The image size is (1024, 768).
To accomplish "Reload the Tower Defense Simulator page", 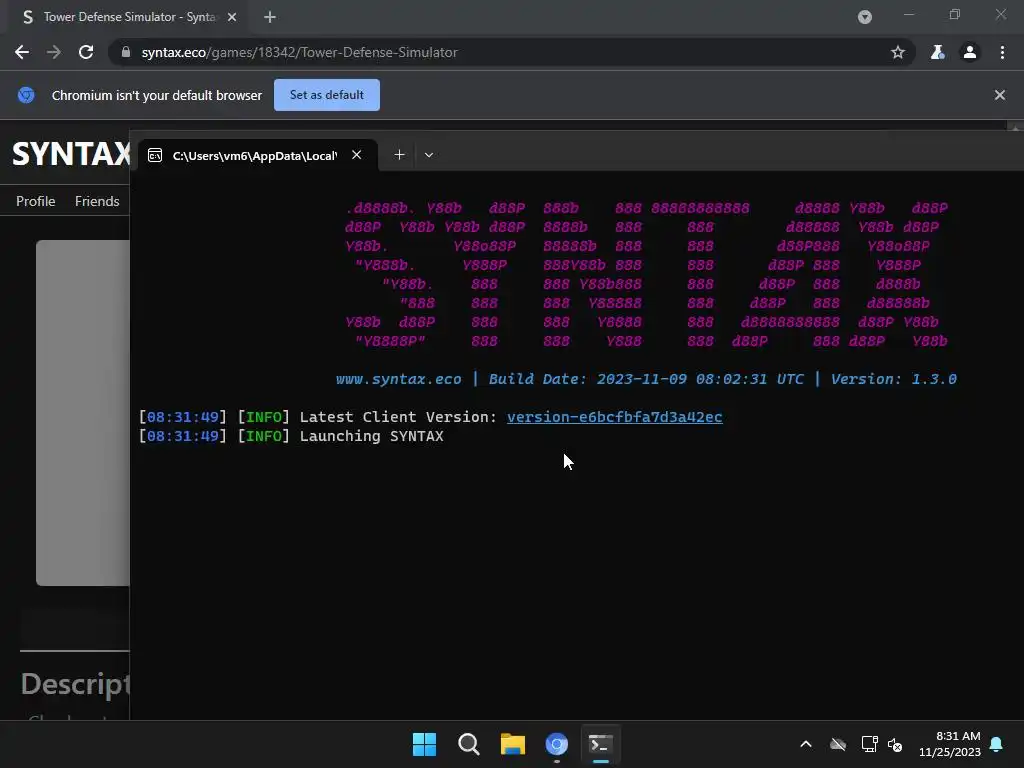I will (86, 52).
